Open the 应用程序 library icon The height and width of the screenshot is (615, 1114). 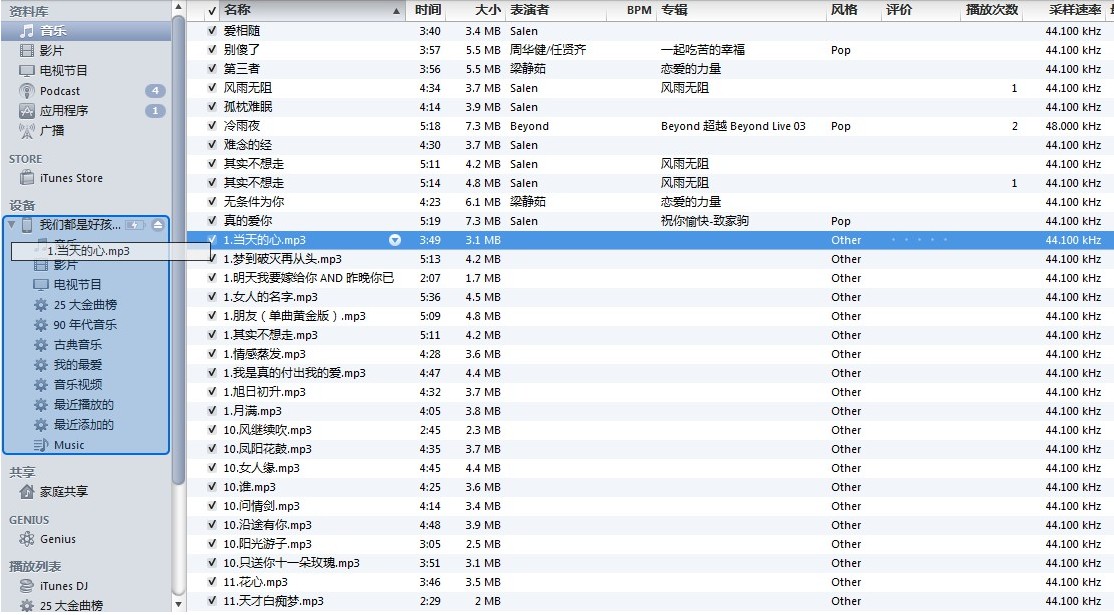click(27, 111)
